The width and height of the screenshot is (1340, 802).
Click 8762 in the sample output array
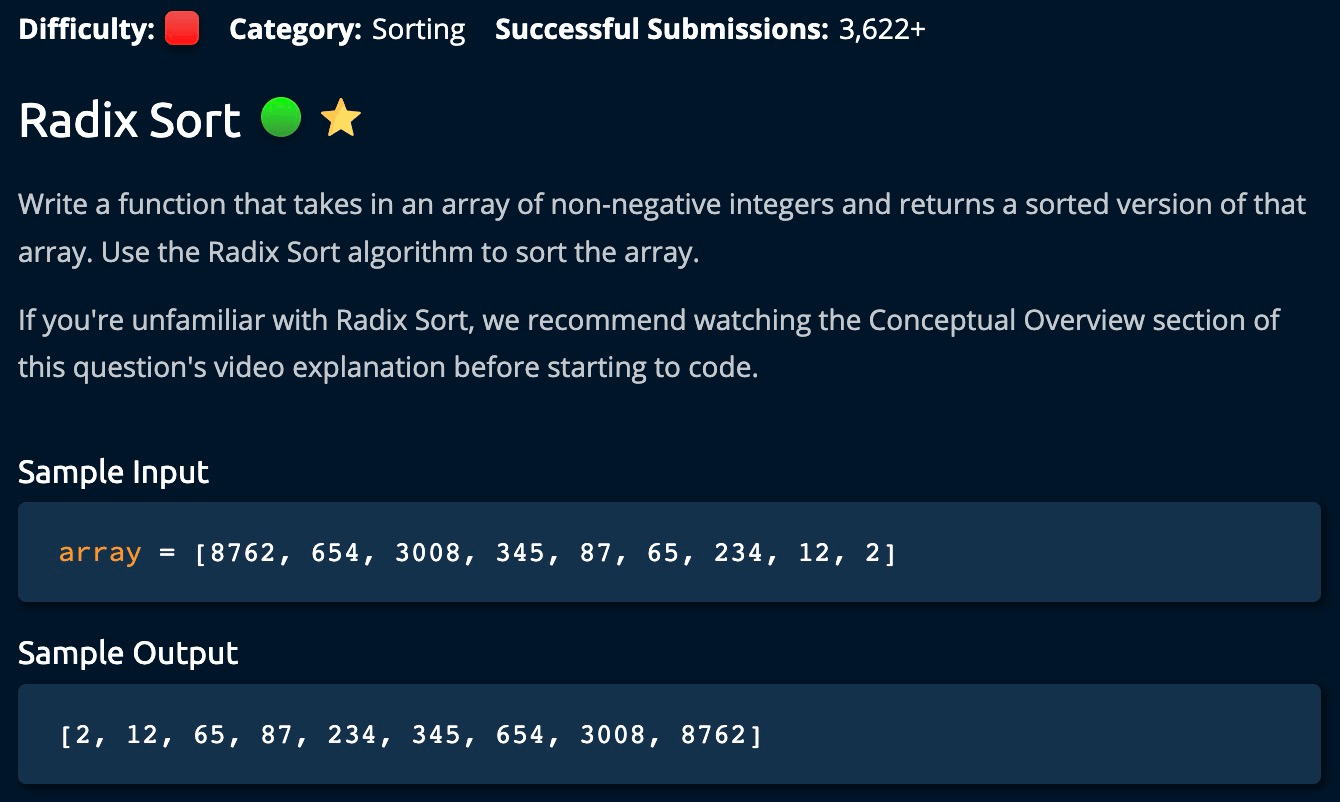click(712, 735)
